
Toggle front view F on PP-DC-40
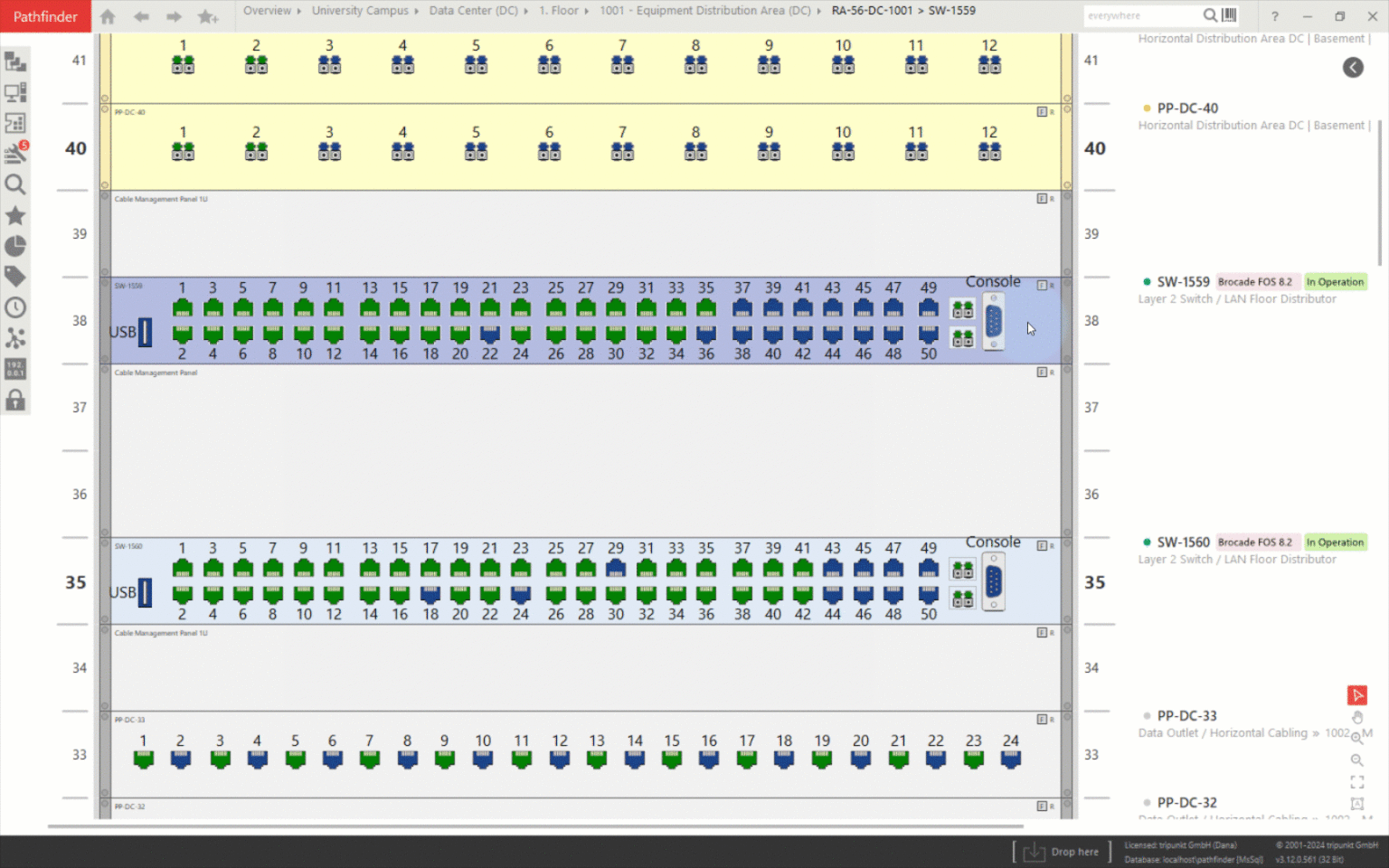tap(1042, 112)
